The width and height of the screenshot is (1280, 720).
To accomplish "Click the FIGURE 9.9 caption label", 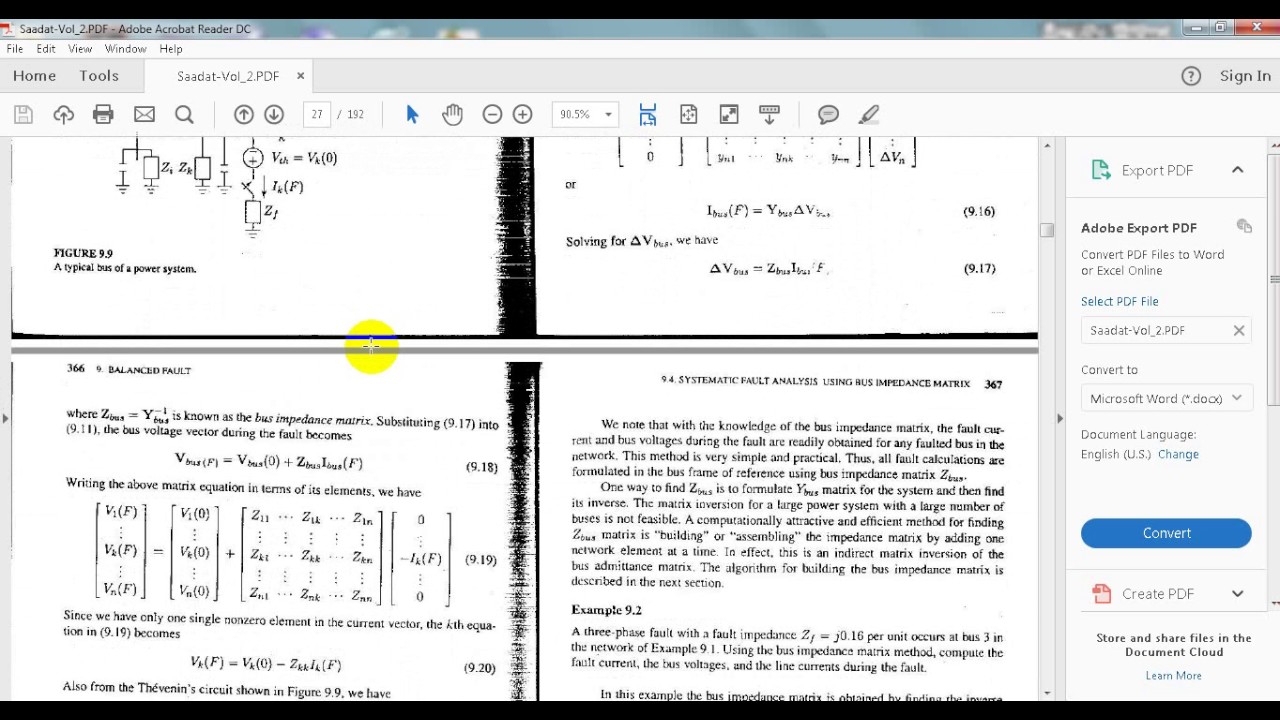I will tap(83, 254).
